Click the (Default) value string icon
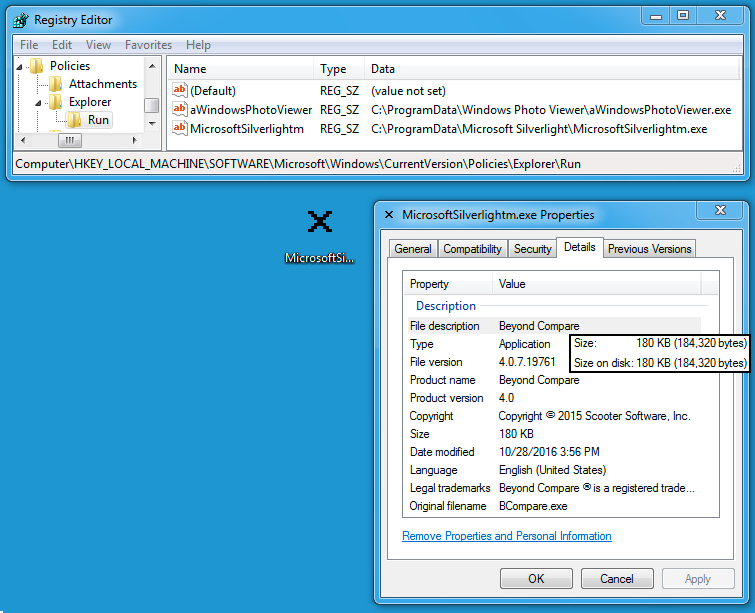The width and height of the screenshot is (755, 613). pyautogui.click(x=180, y=91)
